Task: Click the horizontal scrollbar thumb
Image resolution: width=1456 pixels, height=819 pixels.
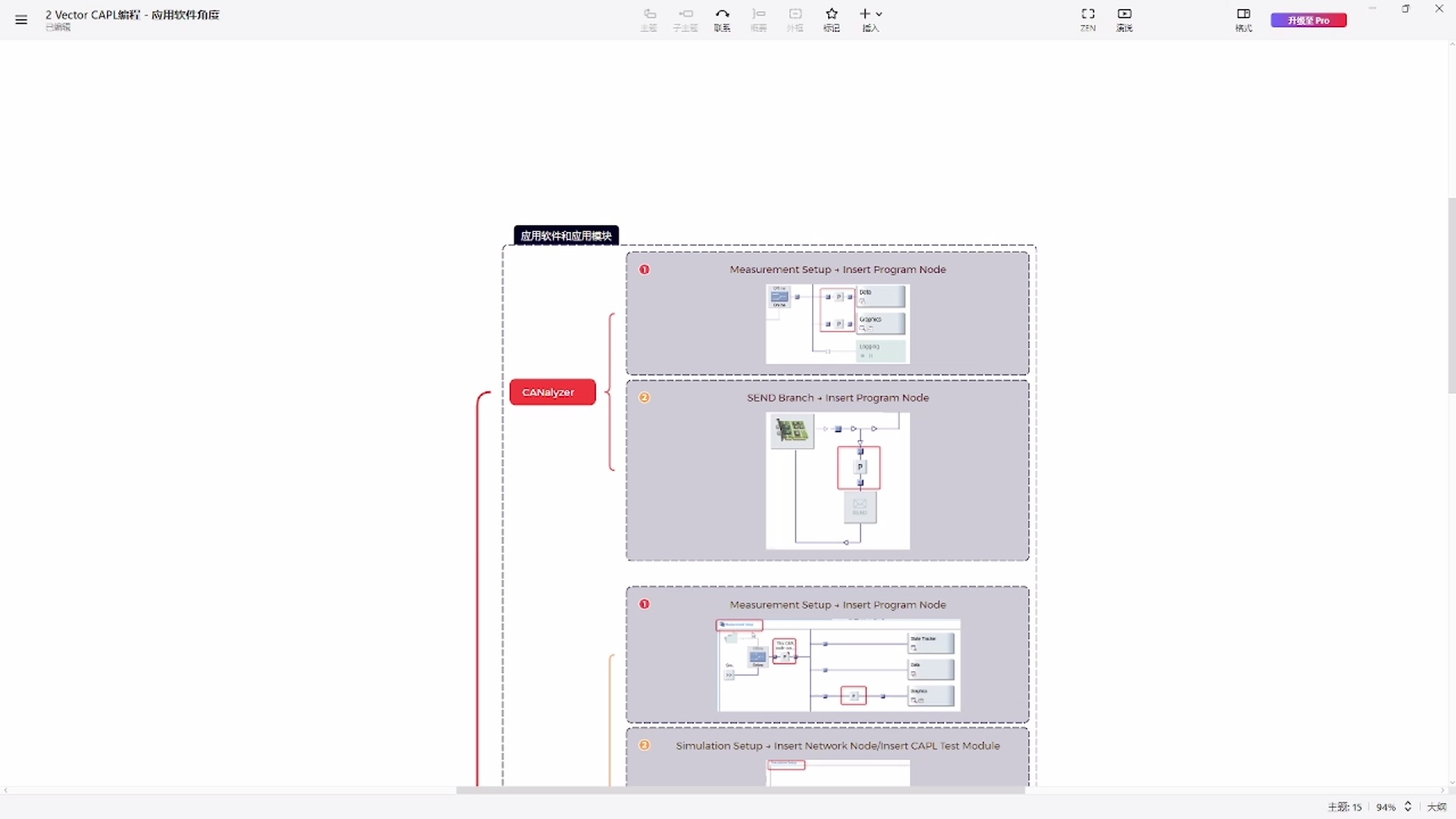Action: point(739,790)
